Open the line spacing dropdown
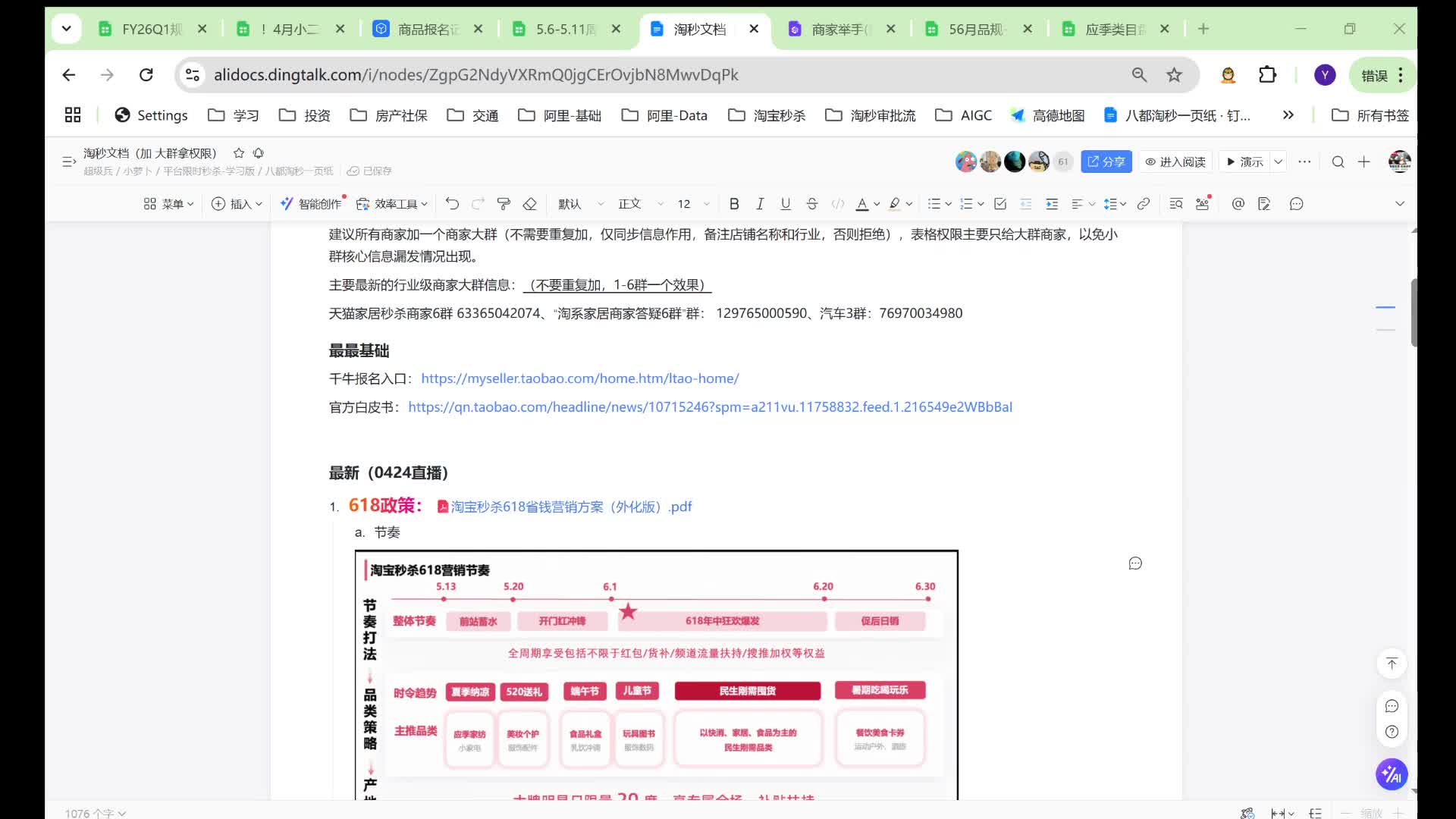This screenshot has height=819, width=1456. point(1113,203)
